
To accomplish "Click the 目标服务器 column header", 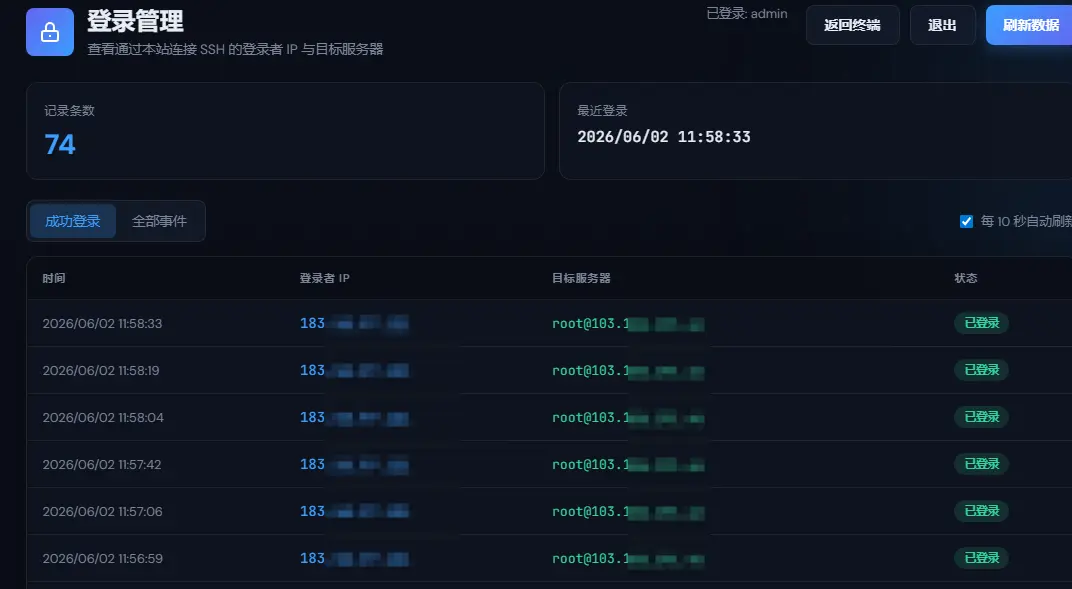I will (x=581, y=278).
